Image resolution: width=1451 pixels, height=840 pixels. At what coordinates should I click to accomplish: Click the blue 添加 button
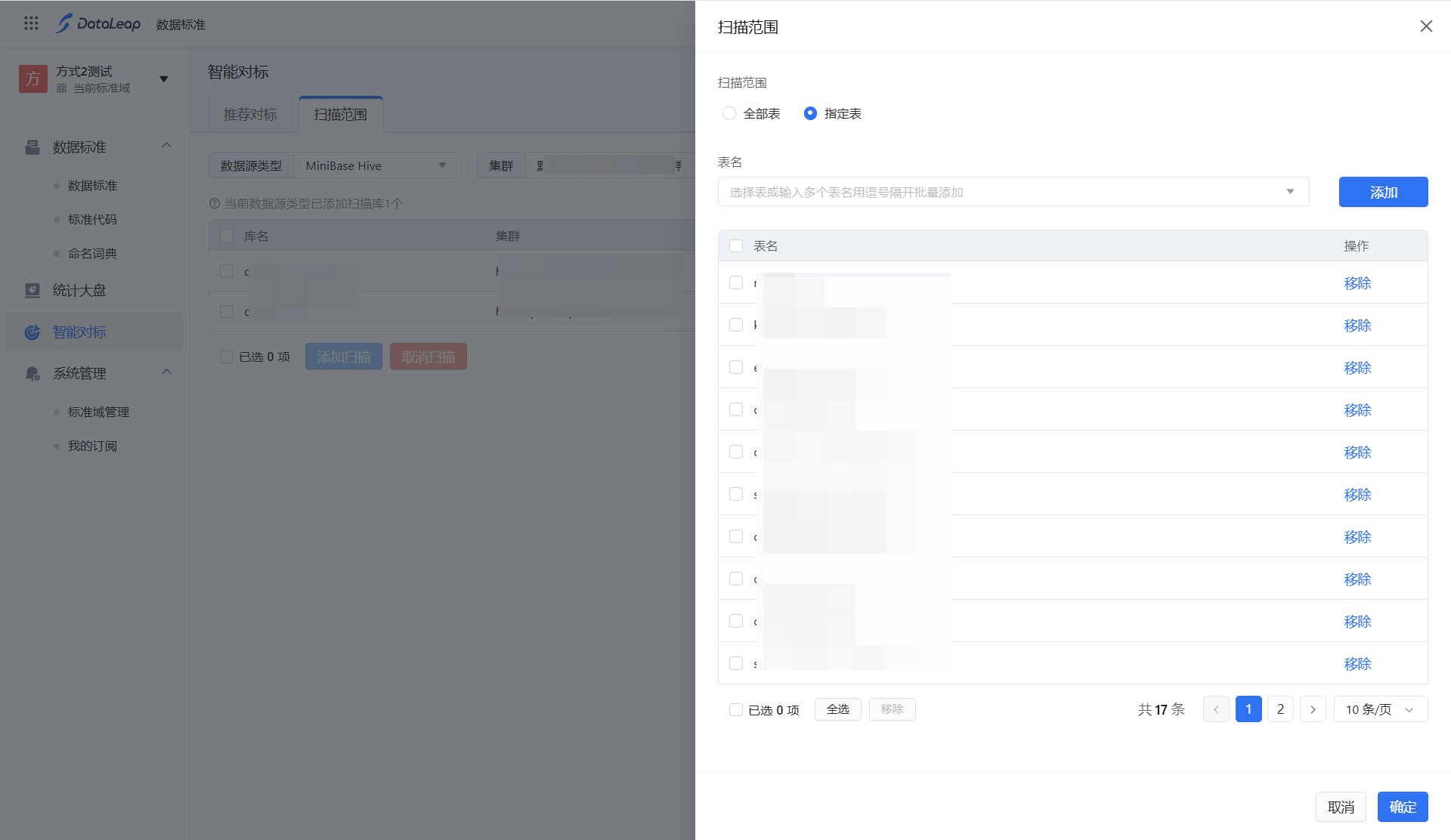click(x=1383, y=192)
